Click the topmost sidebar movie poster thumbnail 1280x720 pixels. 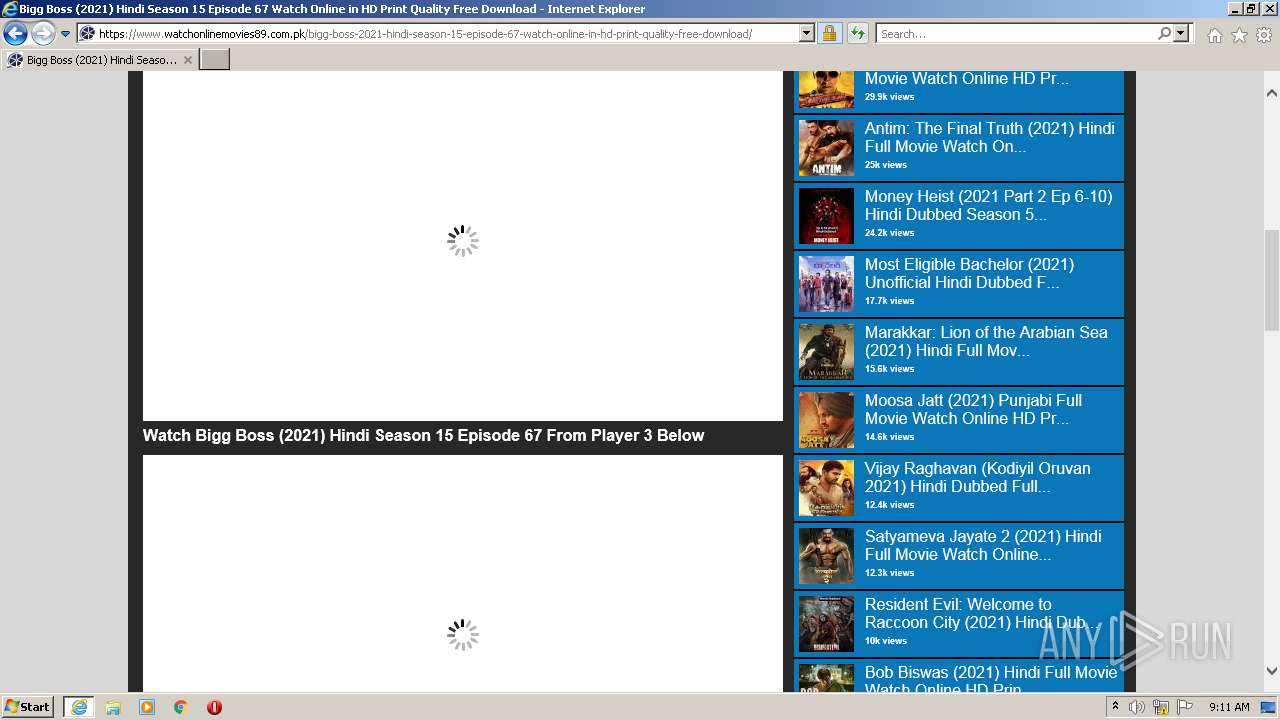click(826, 90)
